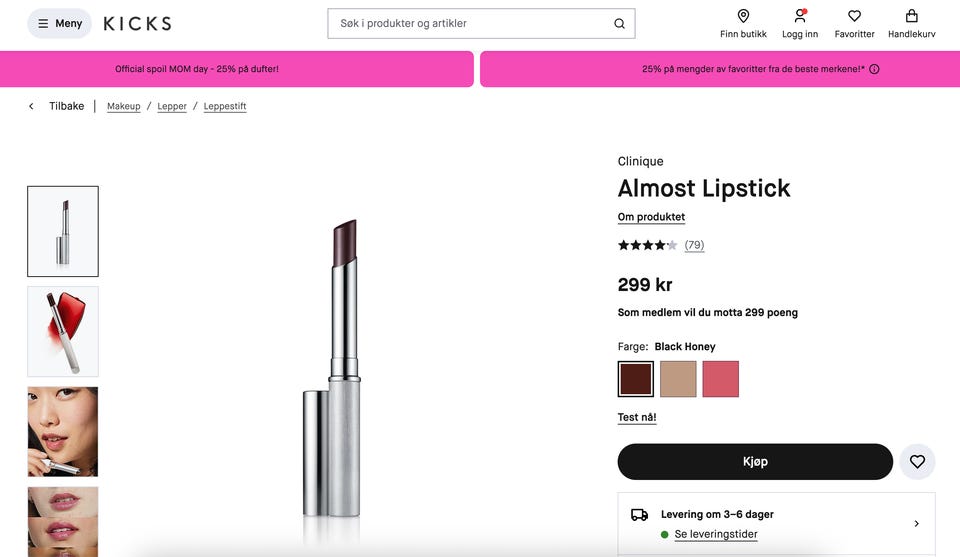Viewport: 960px width, 557px height.
Task: Go back using the Tilbake arrow
Action: click(31, 106)
